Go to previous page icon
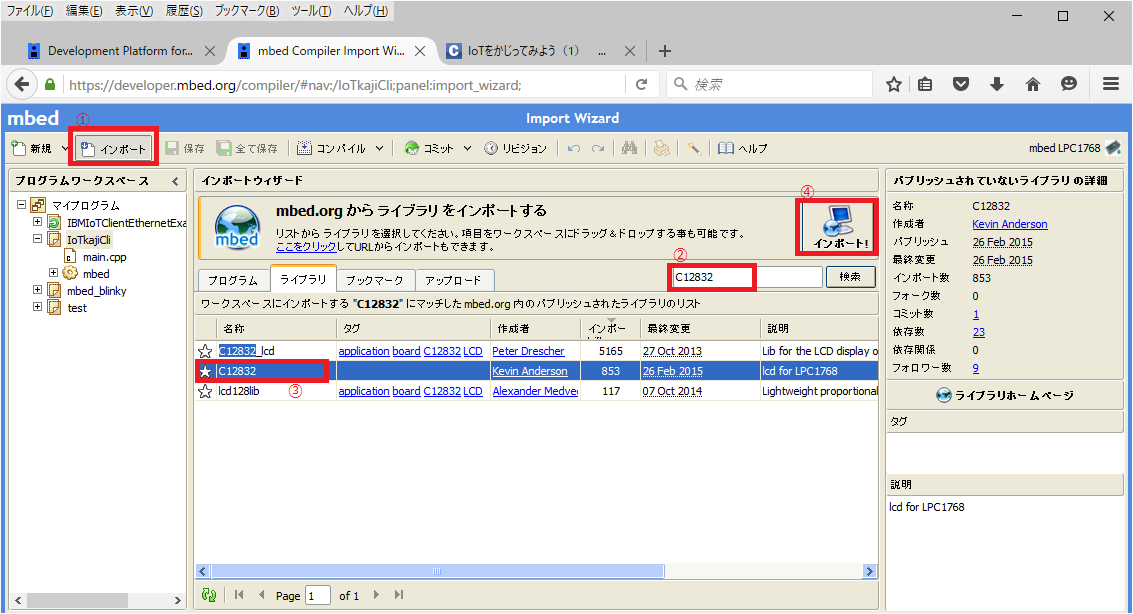 coord(262,595)
